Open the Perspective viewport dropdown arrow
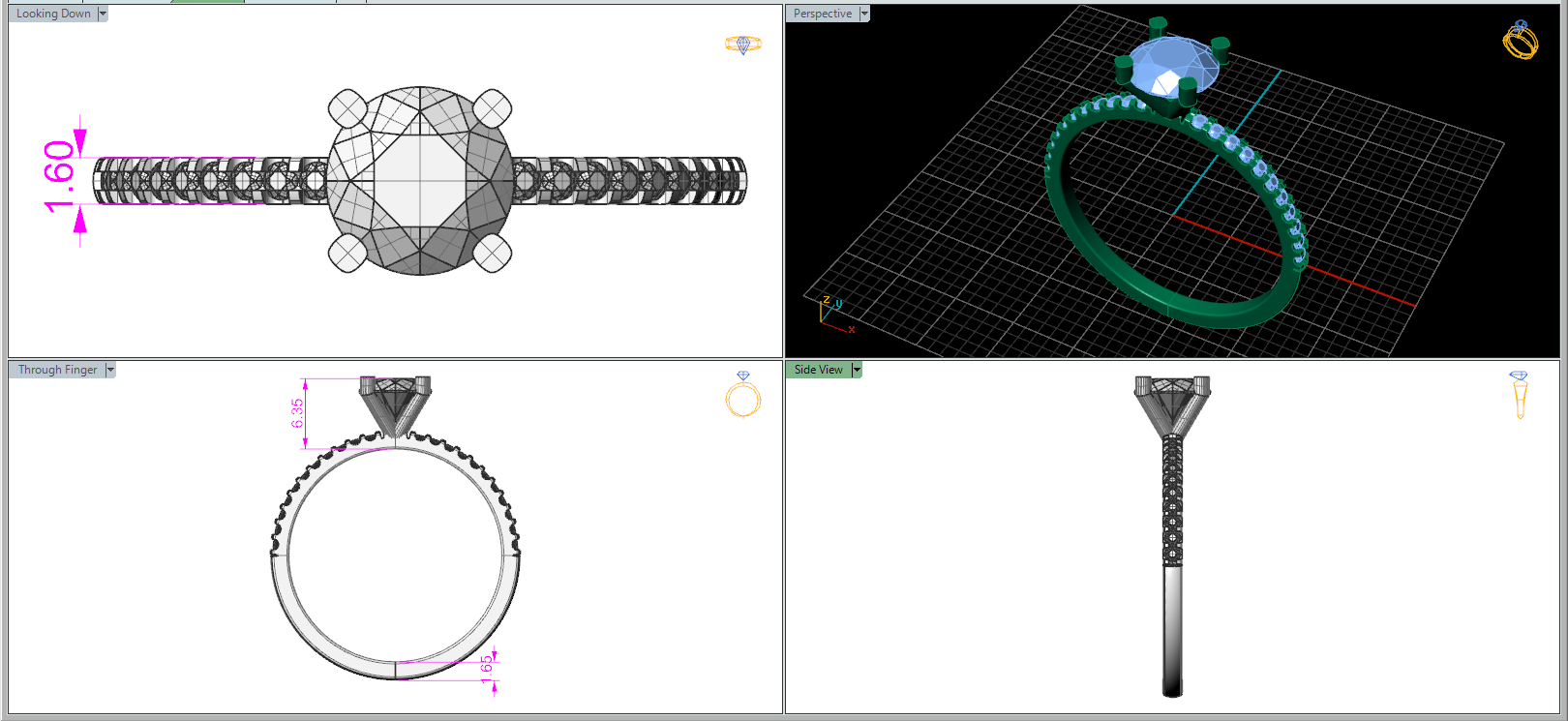 864,14
